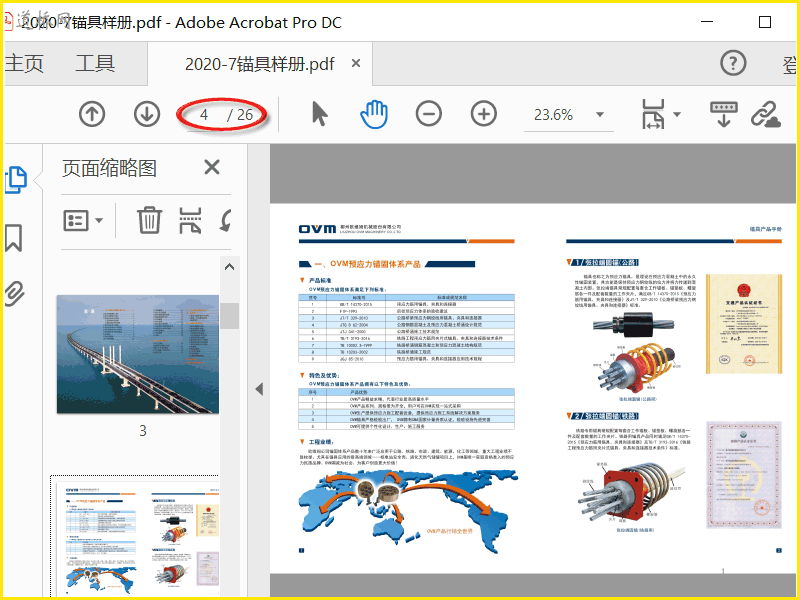Delete selected page with trash icon
This screenshot has height=600, width=800.
(149, 220)
